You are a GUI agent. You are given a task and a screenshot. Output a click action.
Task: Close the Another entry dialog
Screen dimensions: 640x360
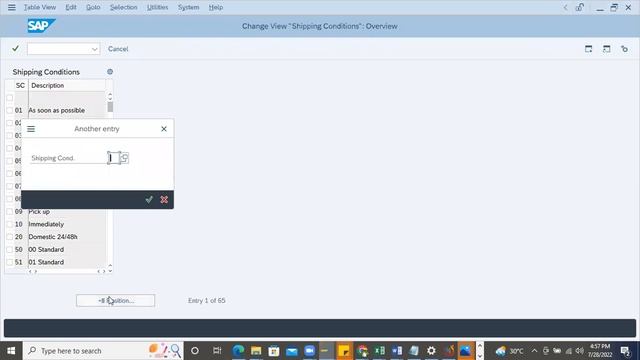pyautogui.click(x=164, y=129)
